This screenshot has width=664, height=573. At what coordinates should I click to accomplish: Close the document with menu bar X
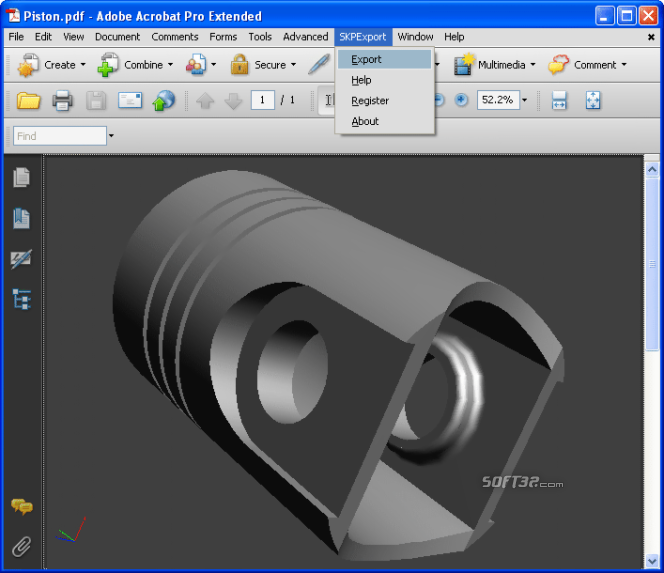(x=651, y=37)
